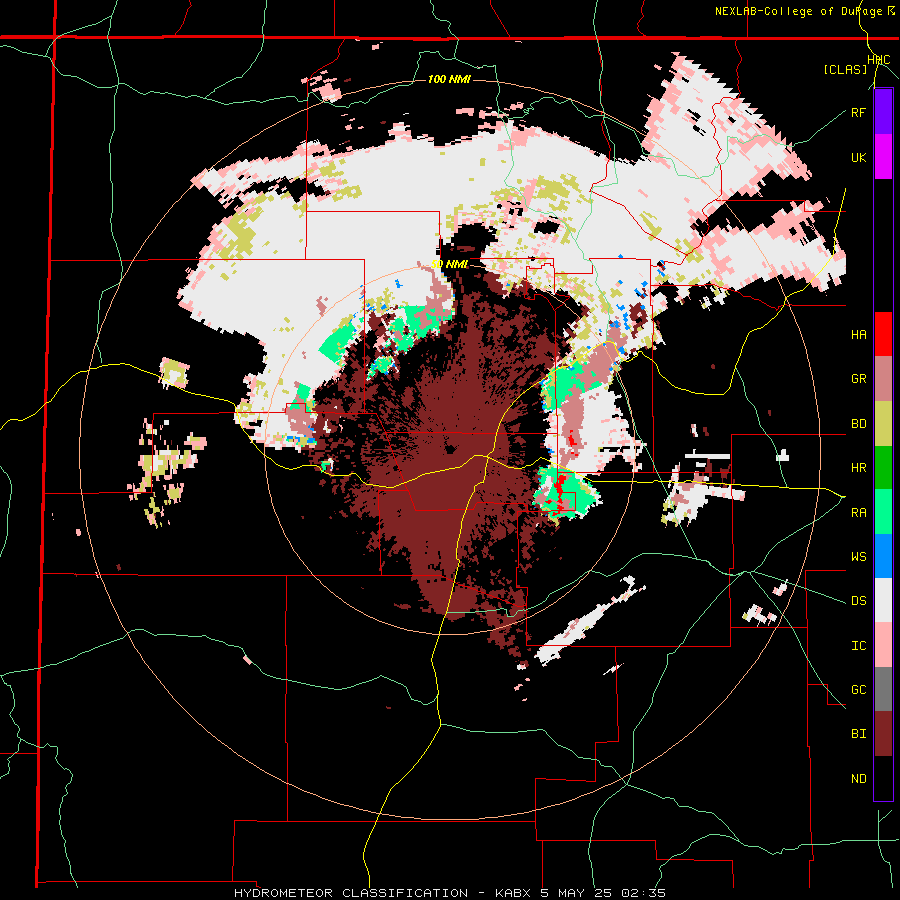Viewport: 900px width, 900px height.
Task: Pick the HR heavy rain green swatch
Action: coord(883,468)
